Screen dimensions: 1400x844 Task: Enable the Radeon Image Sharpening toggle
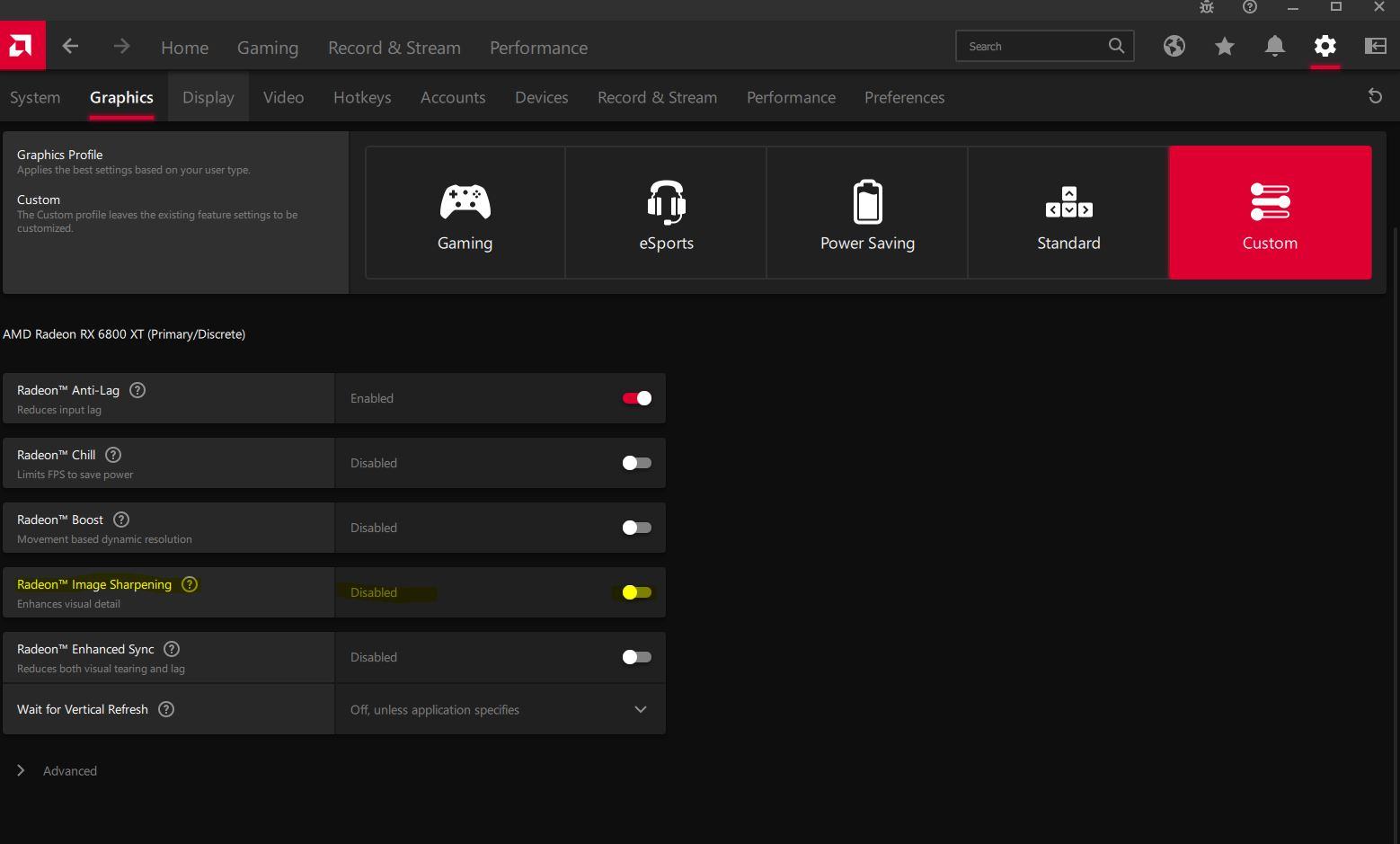point(636,592)
